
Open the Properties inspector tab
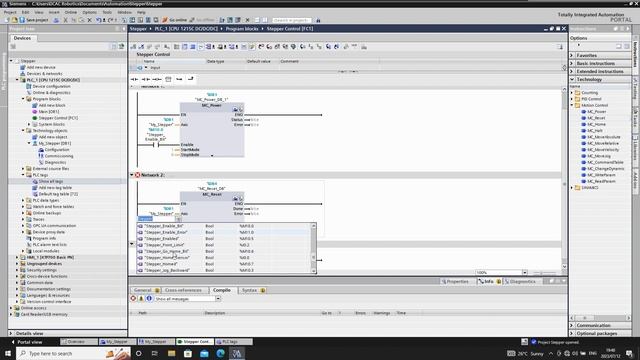[455, 282]
